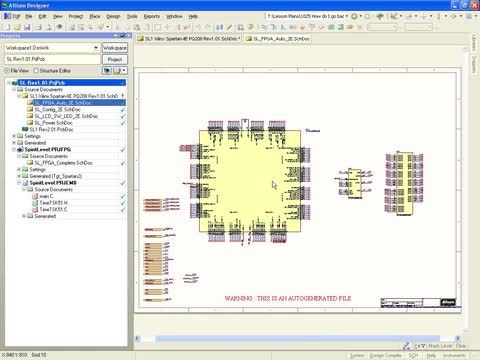Open the Lesson Plans address bar dropdown
This screenshot has width=480, height=360.
coord(347,16)
